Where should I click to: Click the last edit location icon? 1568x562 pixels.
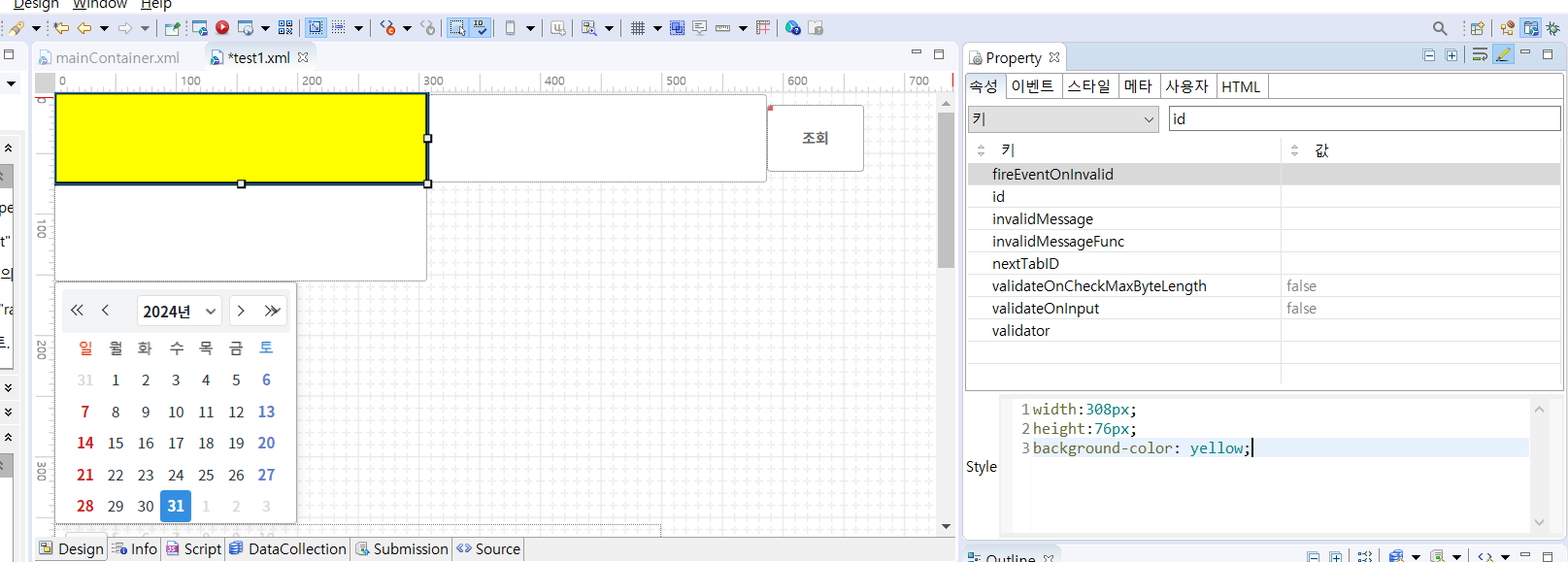[61, 28]
